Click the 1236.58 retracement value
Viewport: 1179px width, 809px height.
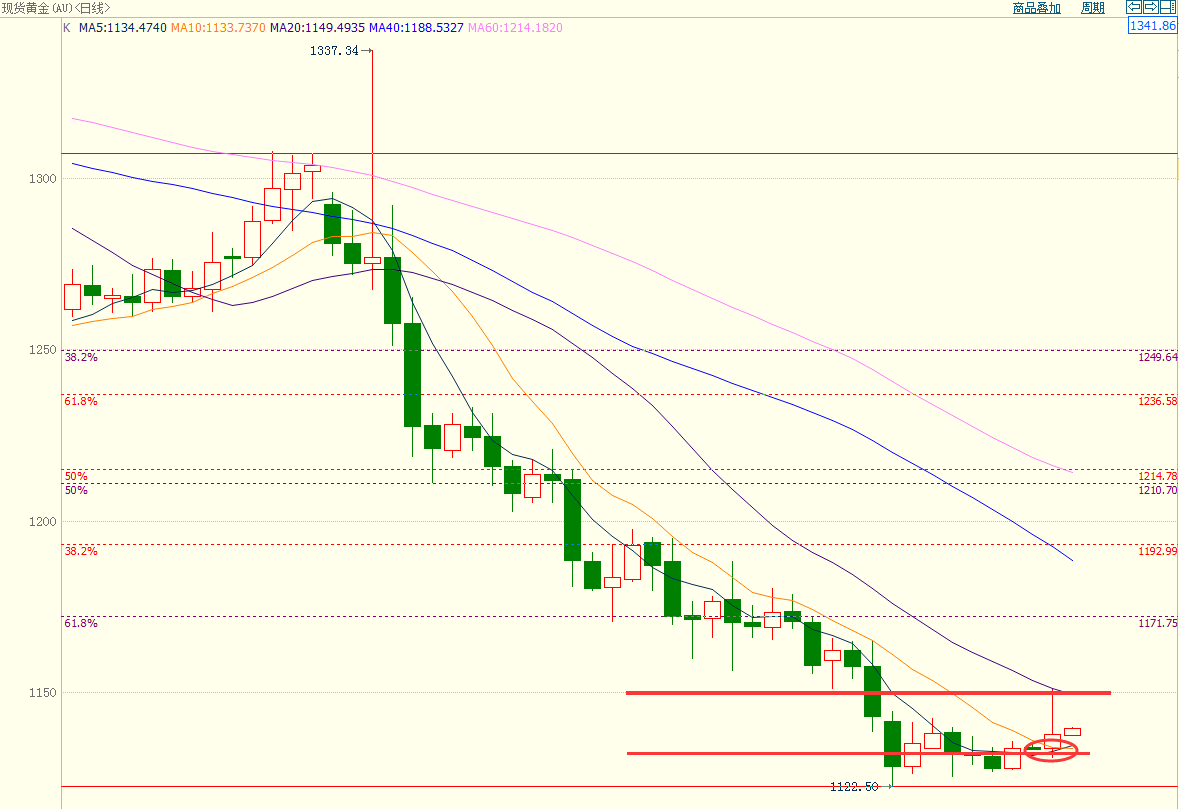[1158, 401]
